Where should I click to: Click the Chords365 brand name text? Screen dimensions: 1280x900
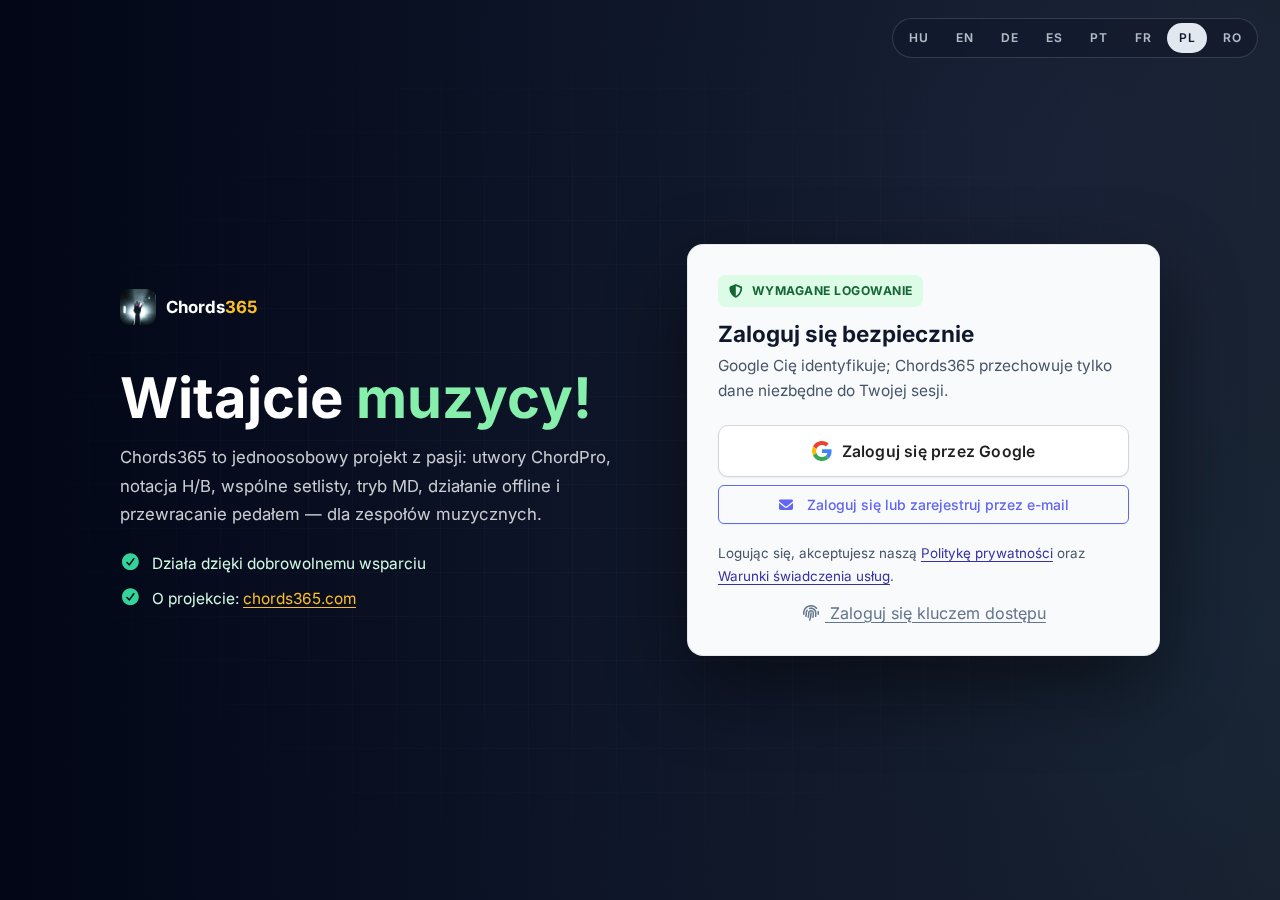pos(212,307)
